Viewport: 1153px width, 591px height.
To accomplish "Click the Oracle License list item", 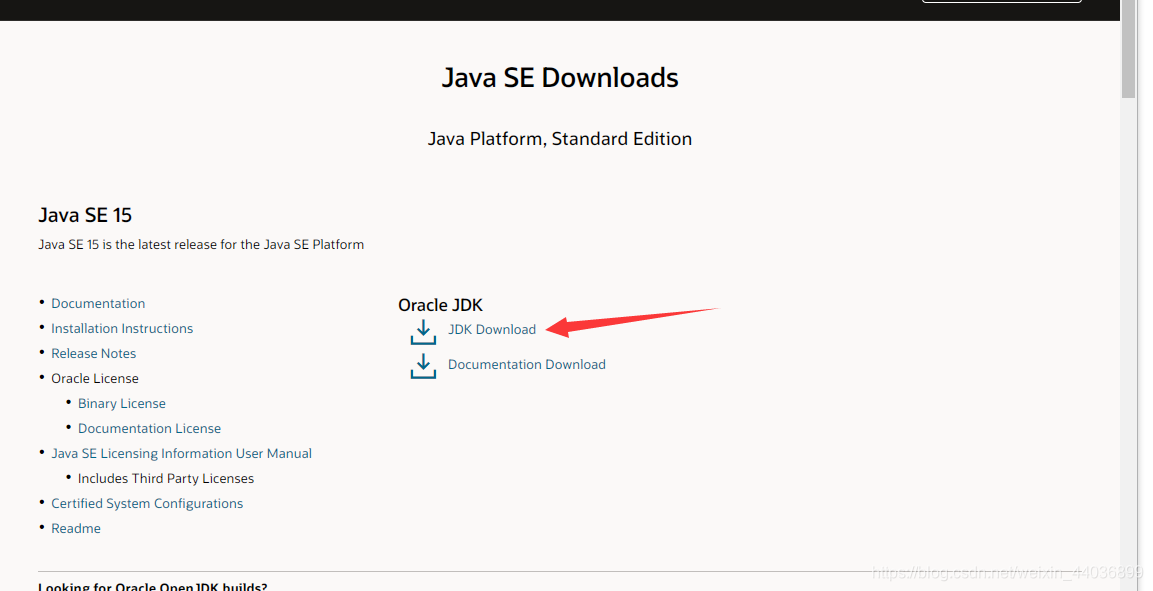I will tap(95, 379).
